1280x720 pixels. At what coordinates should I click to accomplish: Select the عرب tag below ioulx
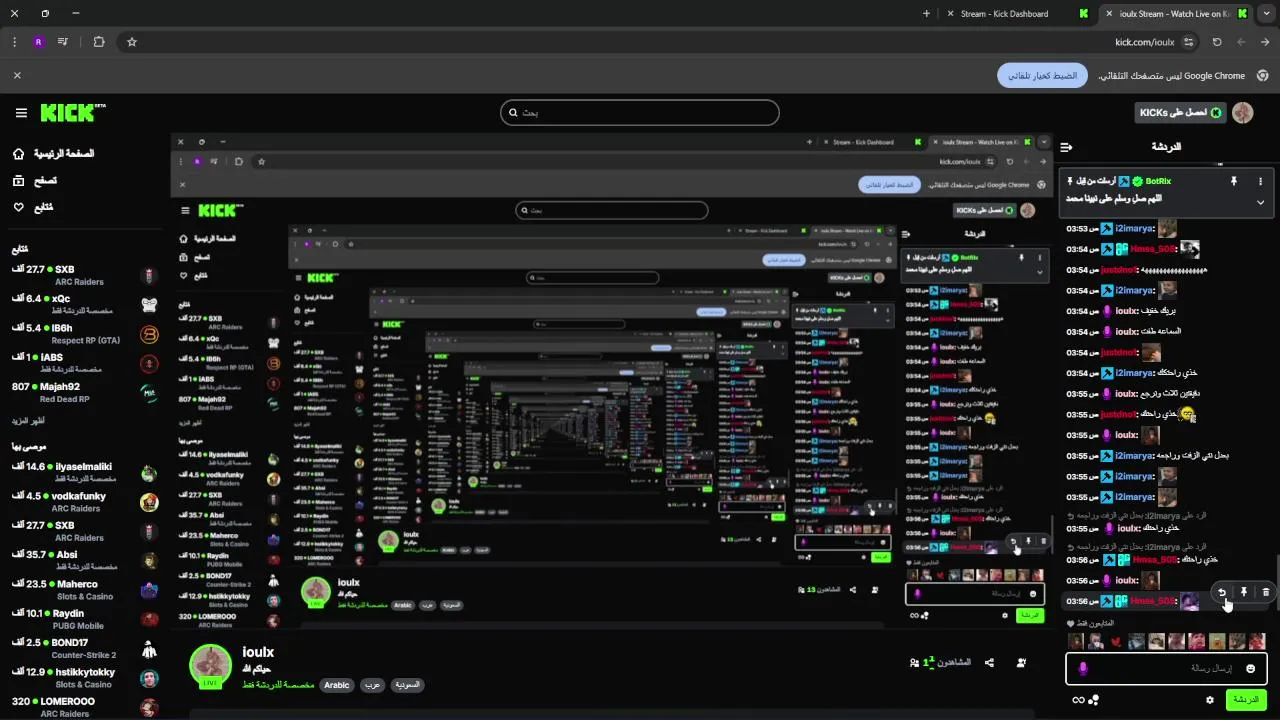click(371, 685)
